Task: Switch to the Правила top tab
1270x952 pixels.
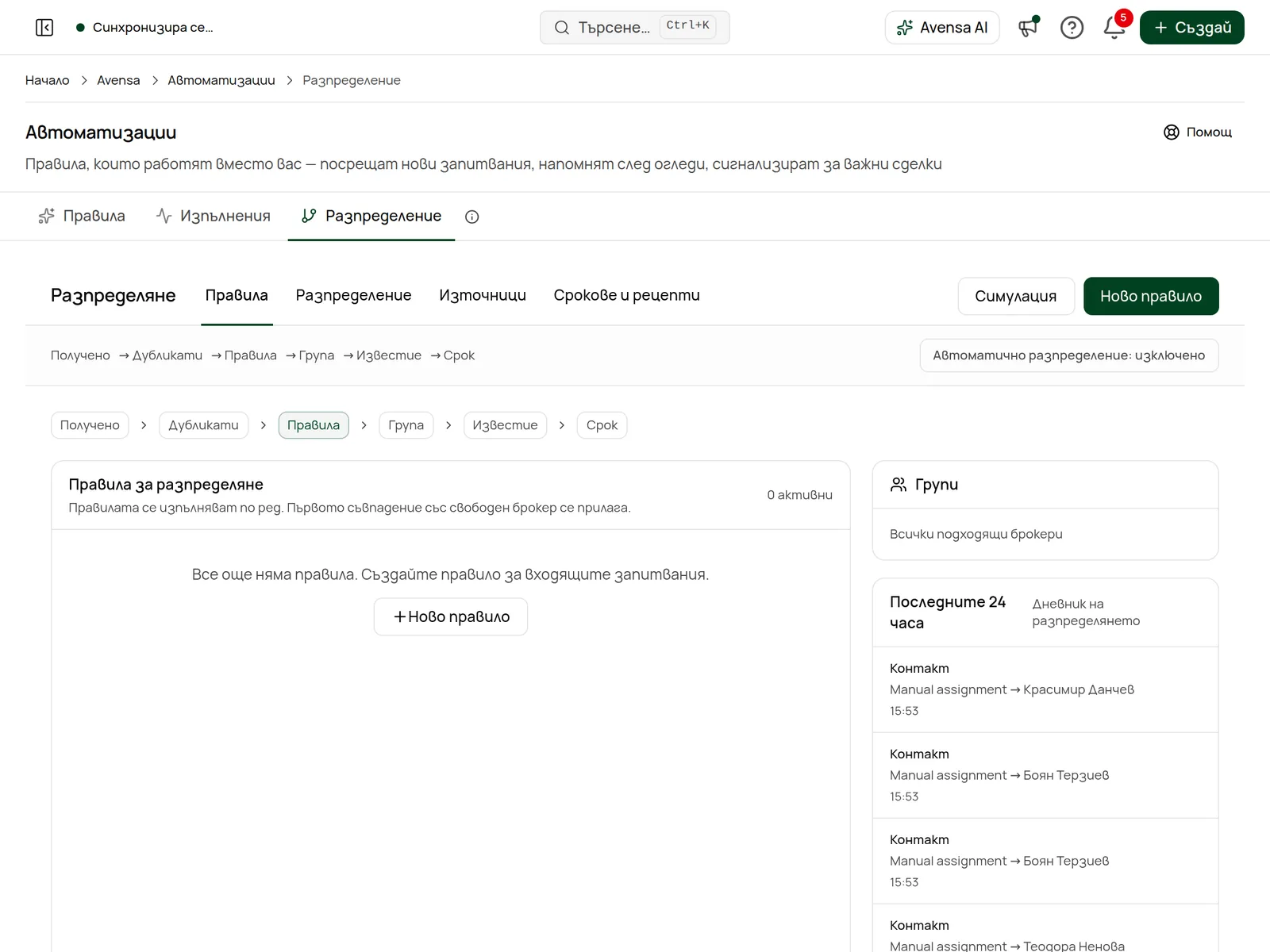Action: (82, 216)
